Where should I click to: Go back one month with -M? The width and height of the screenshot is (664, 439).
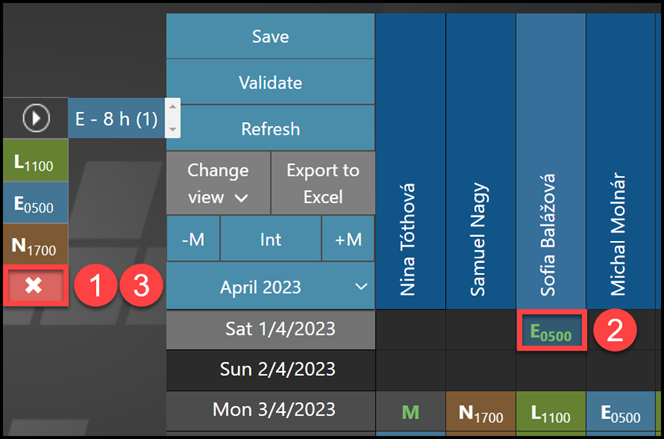tap(193, 239)
